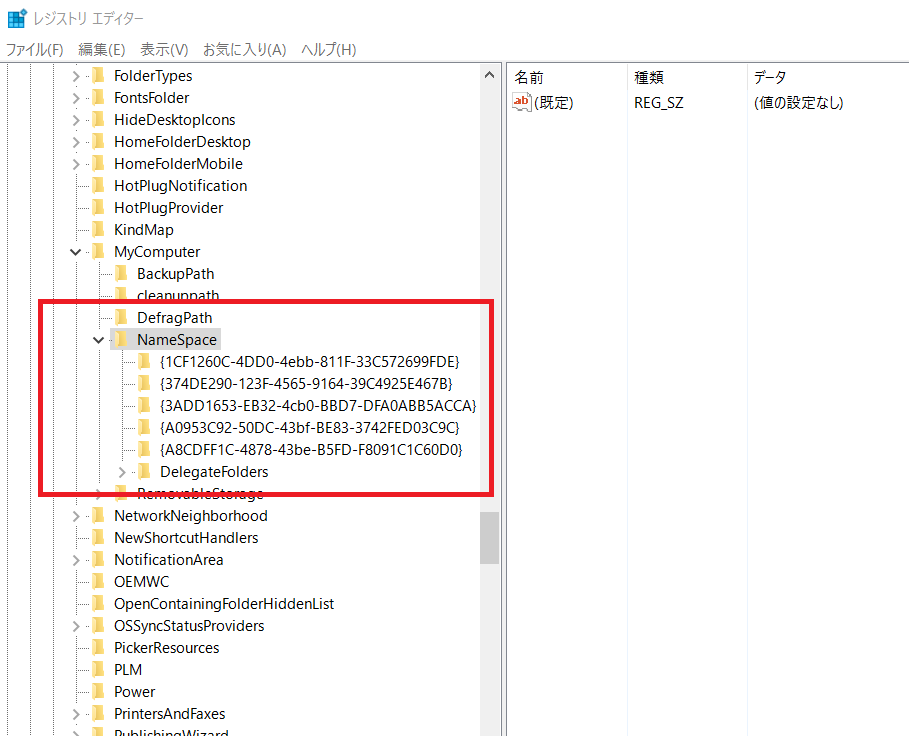Click the BackupPath folder icon

pyautogui.click(x=121, y=274)
